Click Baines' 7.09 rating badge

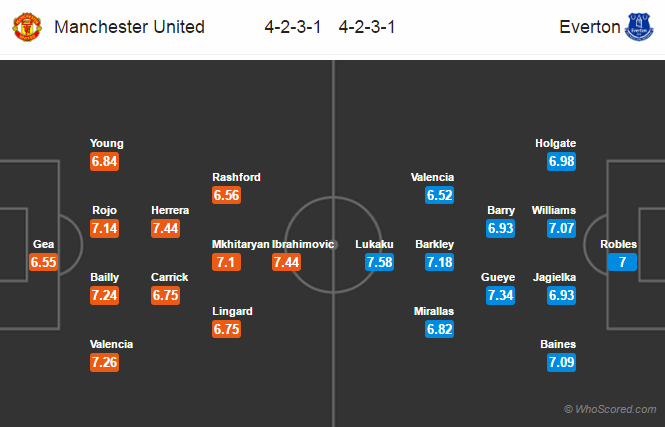(562, 362)
